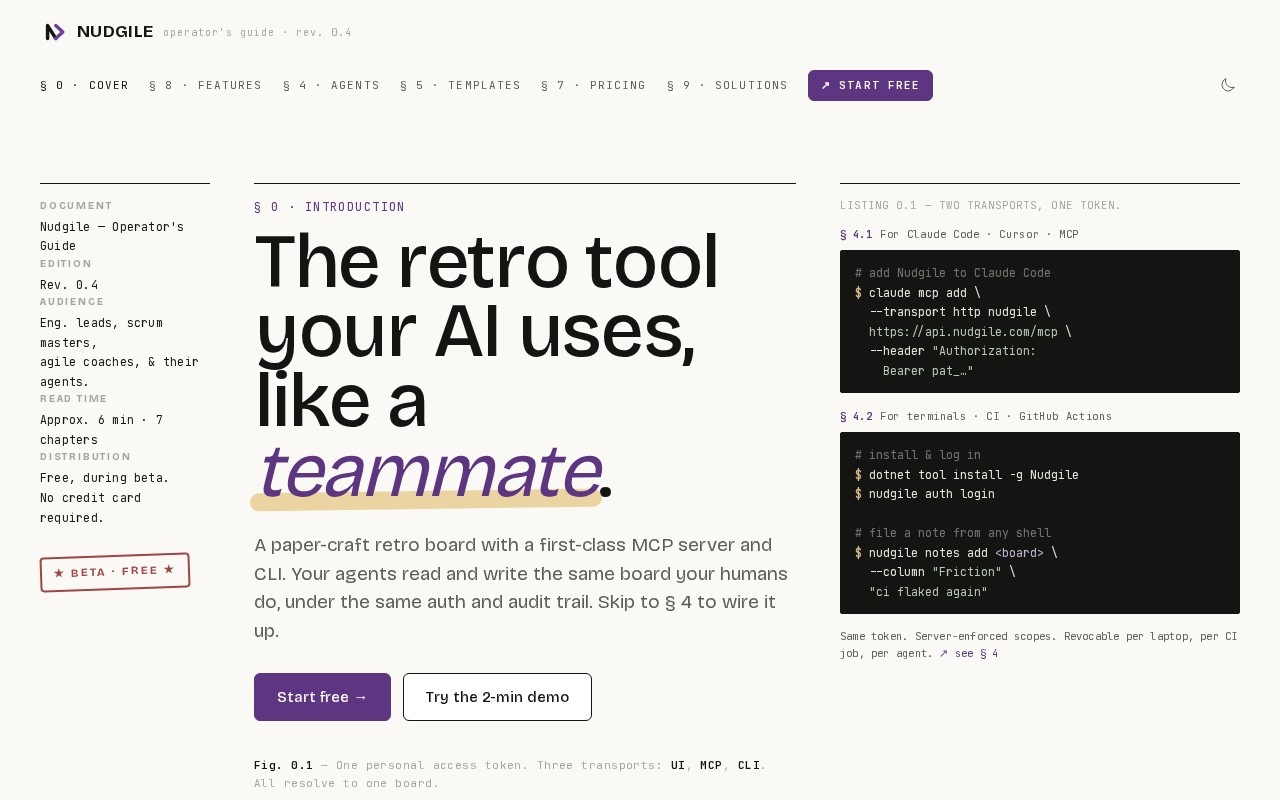This screenshot has height=800, width=1280.
Task: Click the Nudgile logo icon
Action: 54,32
